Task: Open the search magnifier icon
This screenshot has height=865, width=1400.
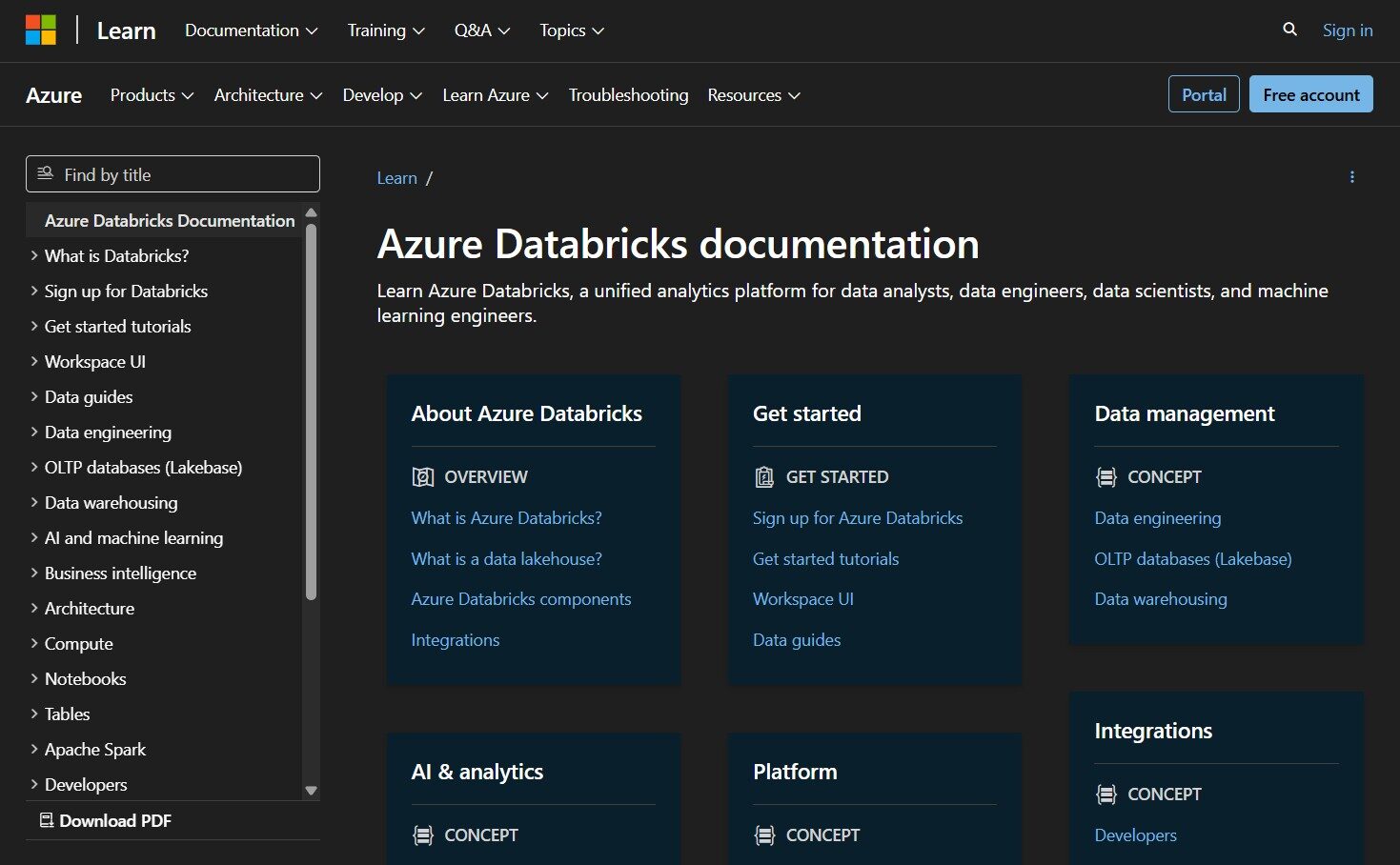Action: click(x=1289, y=30)
